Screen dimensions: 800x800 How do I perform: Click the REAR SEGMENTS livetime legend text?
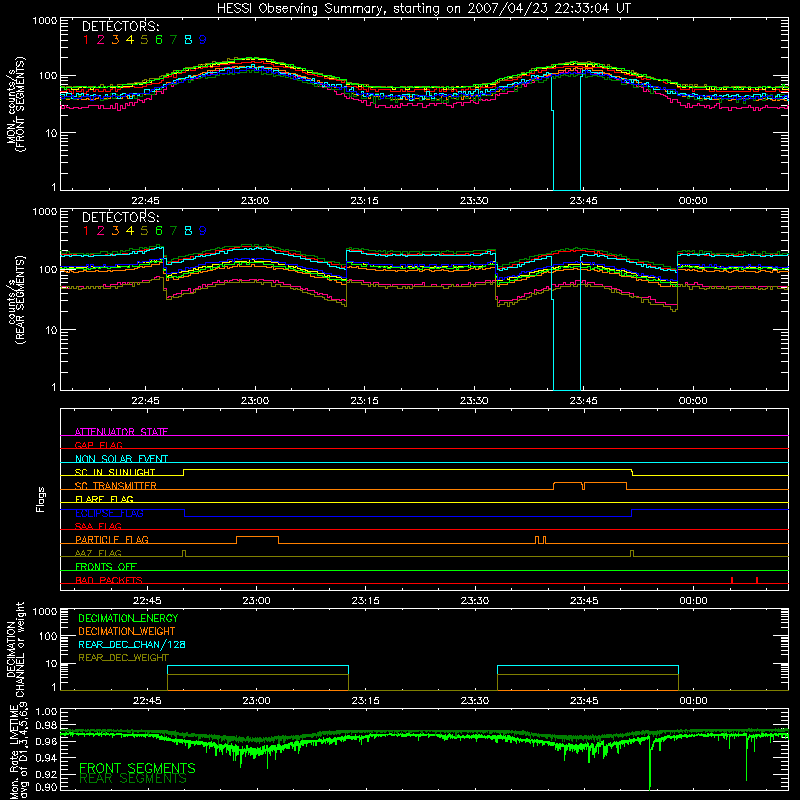point(133,779)
